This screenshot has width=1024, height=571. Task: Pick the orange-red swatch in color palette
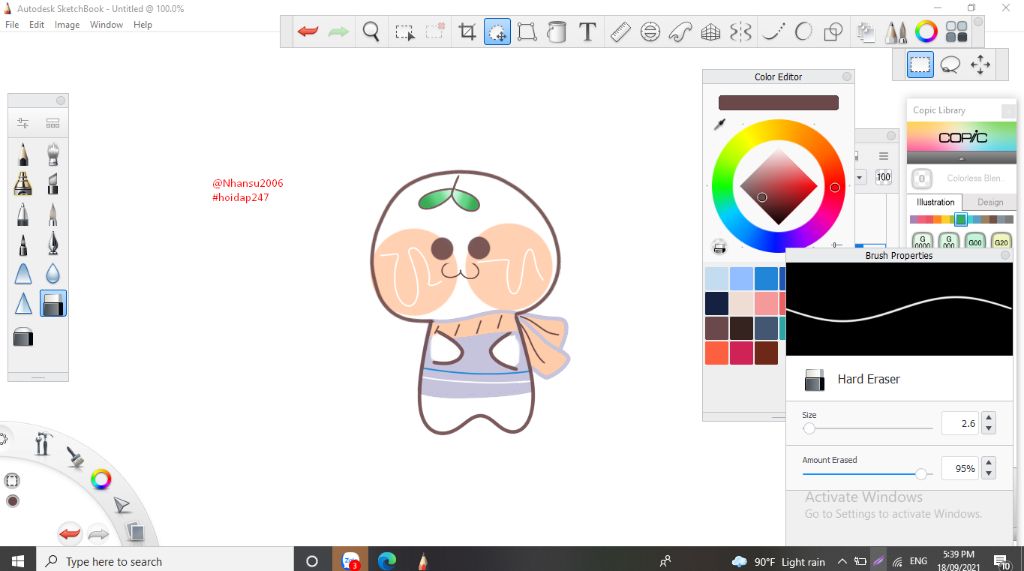(x=716, y=353)
